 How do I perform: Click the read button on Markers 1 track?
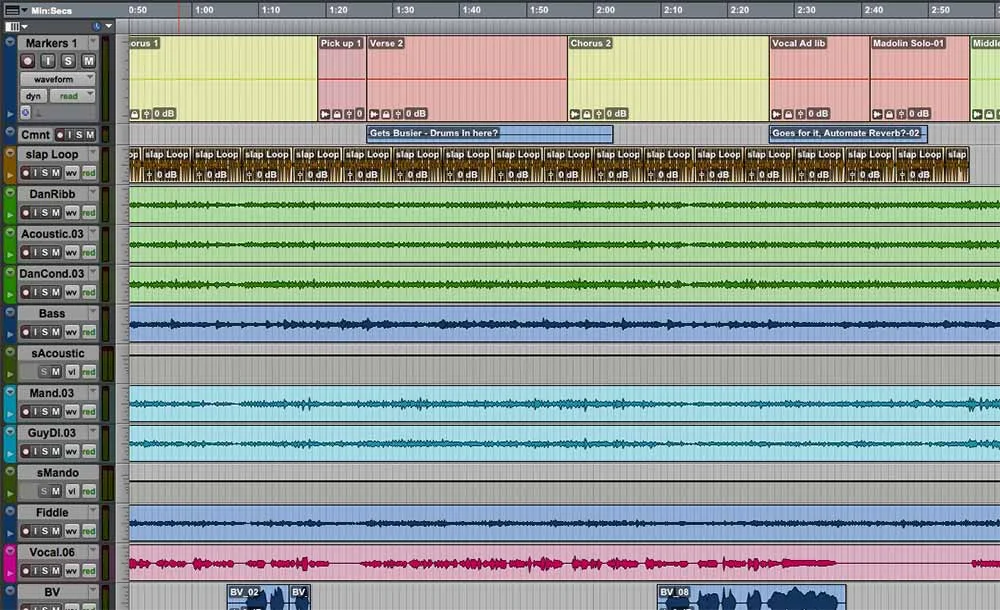[x=70, y=94]
